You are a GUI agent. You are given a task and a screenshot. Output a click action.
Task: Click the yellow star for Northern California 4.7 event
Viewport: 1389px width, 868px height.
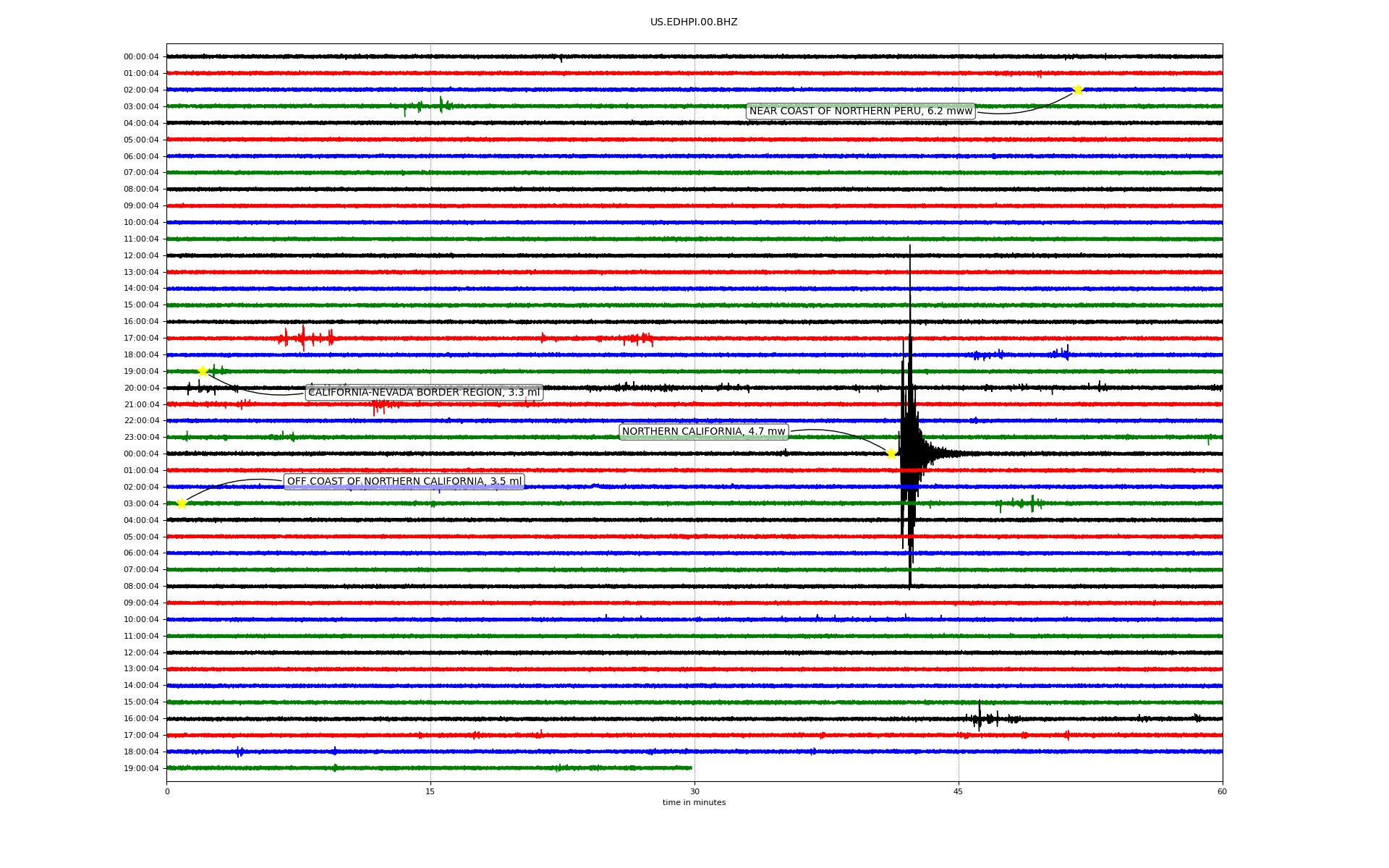click(x=891, y=454)
